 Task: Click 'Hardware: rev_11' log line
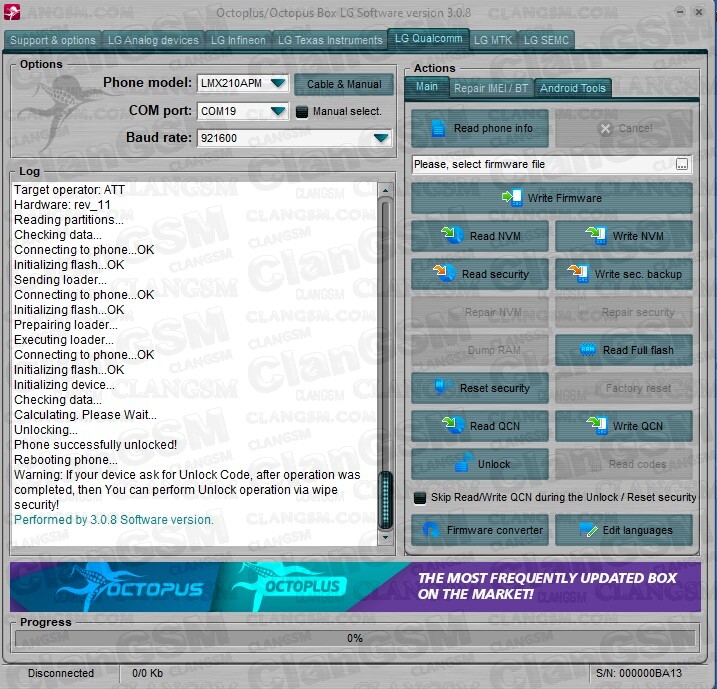[62, 205]
